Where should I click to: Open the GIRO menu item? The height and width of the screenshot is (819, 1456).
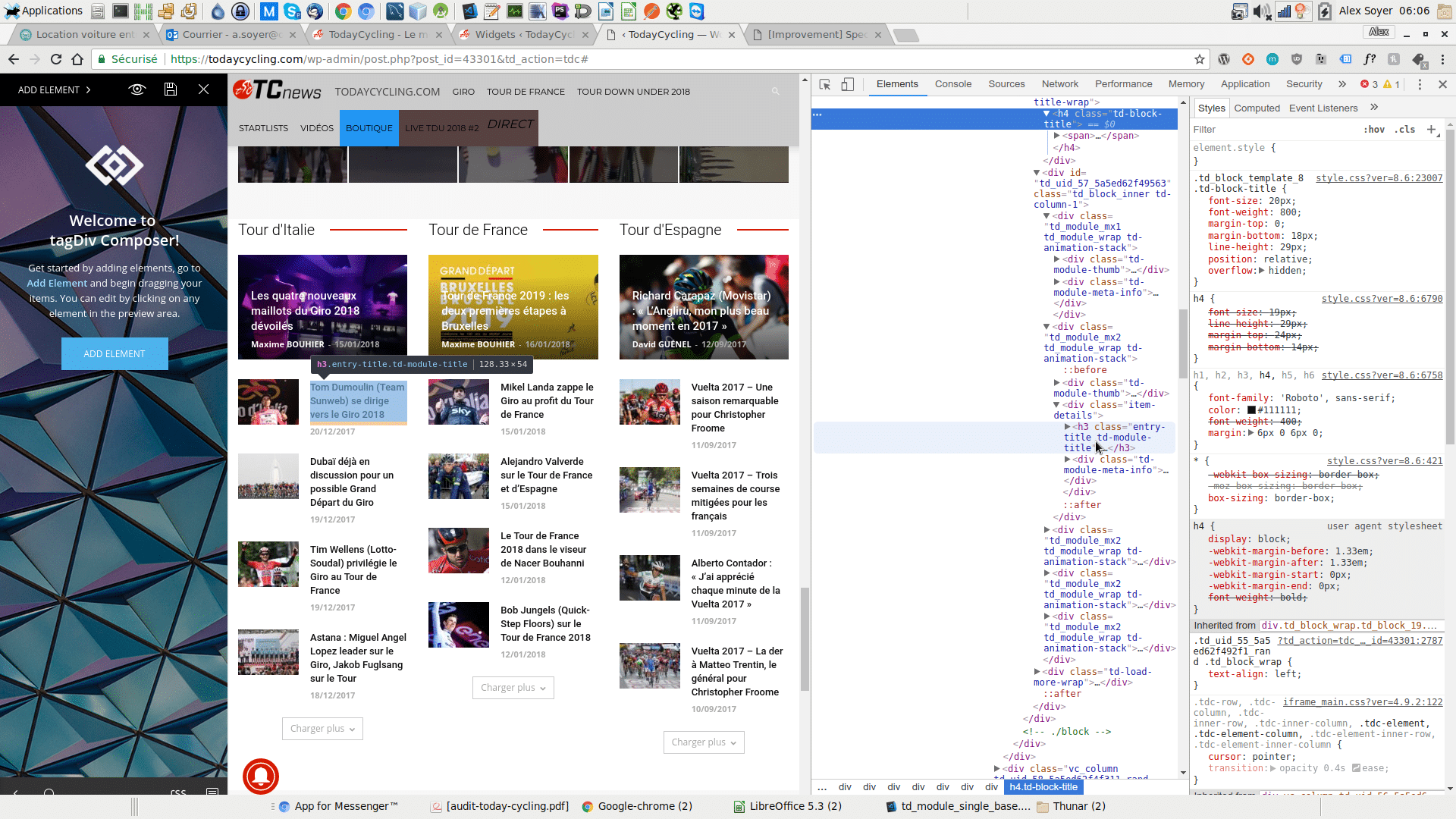point(463,92)
